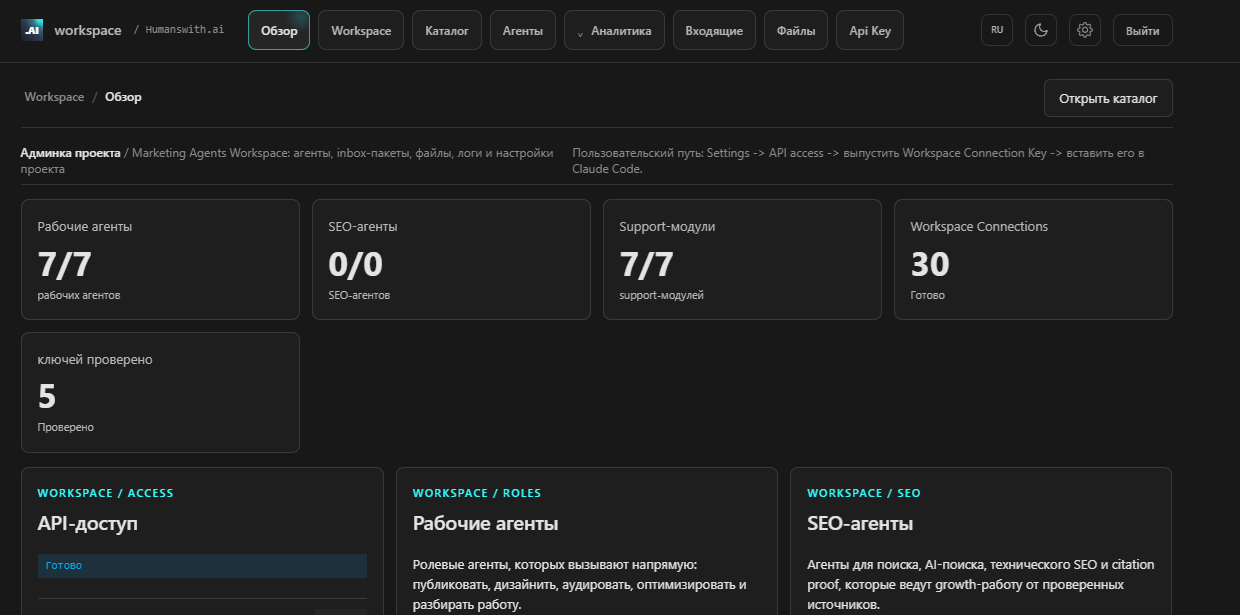Viewport: 1240px width, 615px height.
Task: Switch language with the RU button
Action: click(997, 30)
